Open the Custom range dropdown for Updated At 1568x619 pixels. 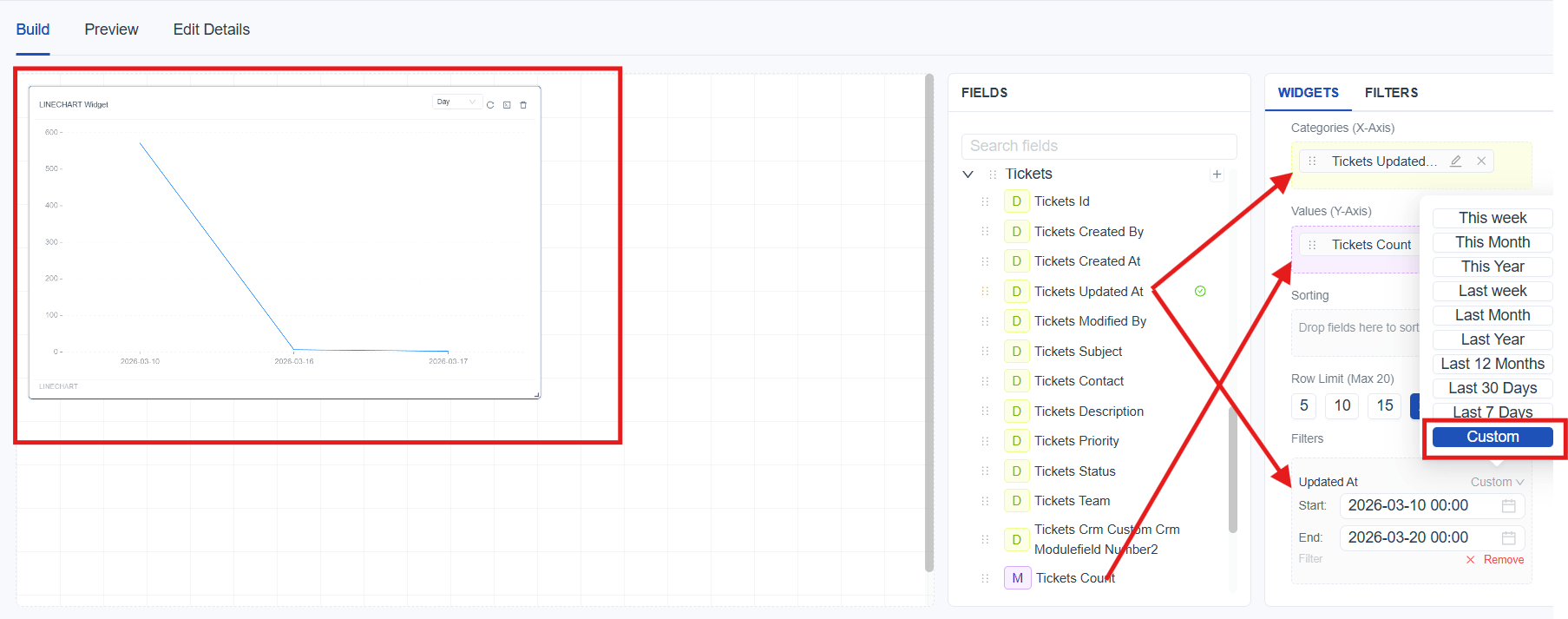coord(1496,482)
